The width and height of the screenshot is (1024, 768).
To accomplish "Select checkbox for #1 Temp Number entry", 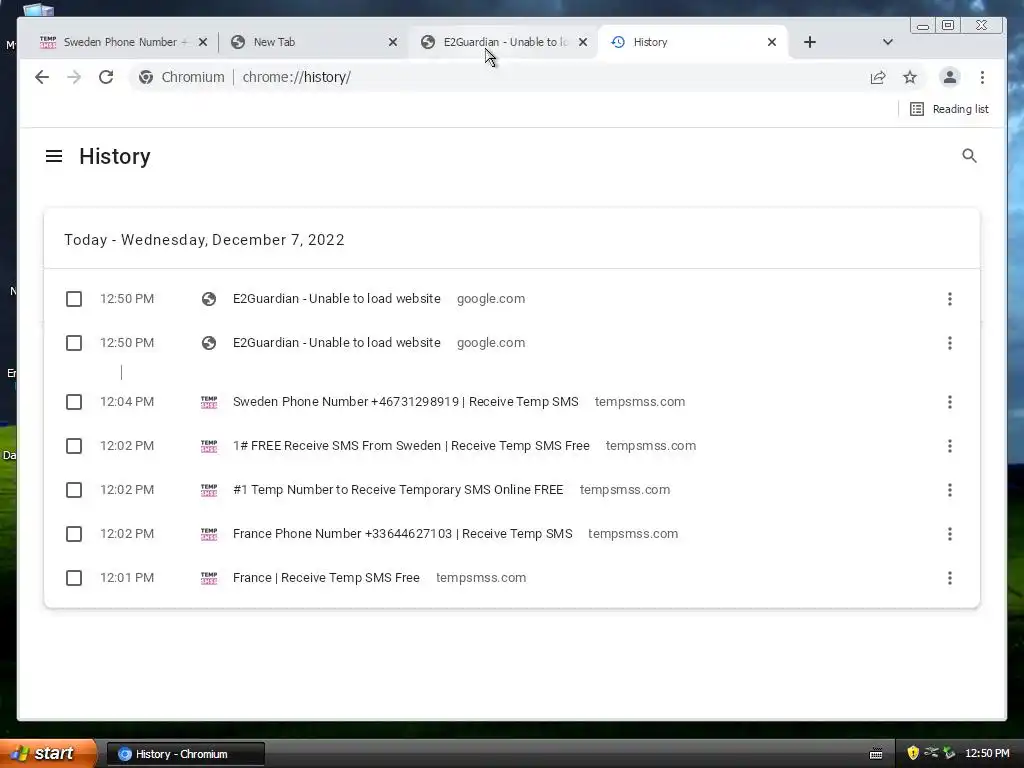I will pos(74,490).
